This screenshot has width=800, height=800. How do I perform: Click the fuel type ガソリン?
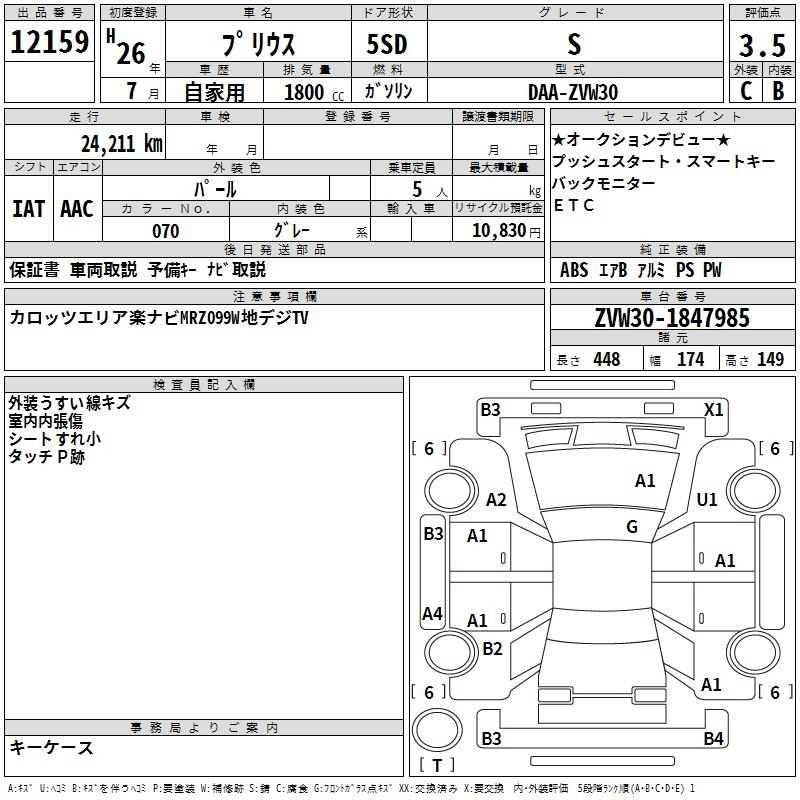(x=388, y=91)
